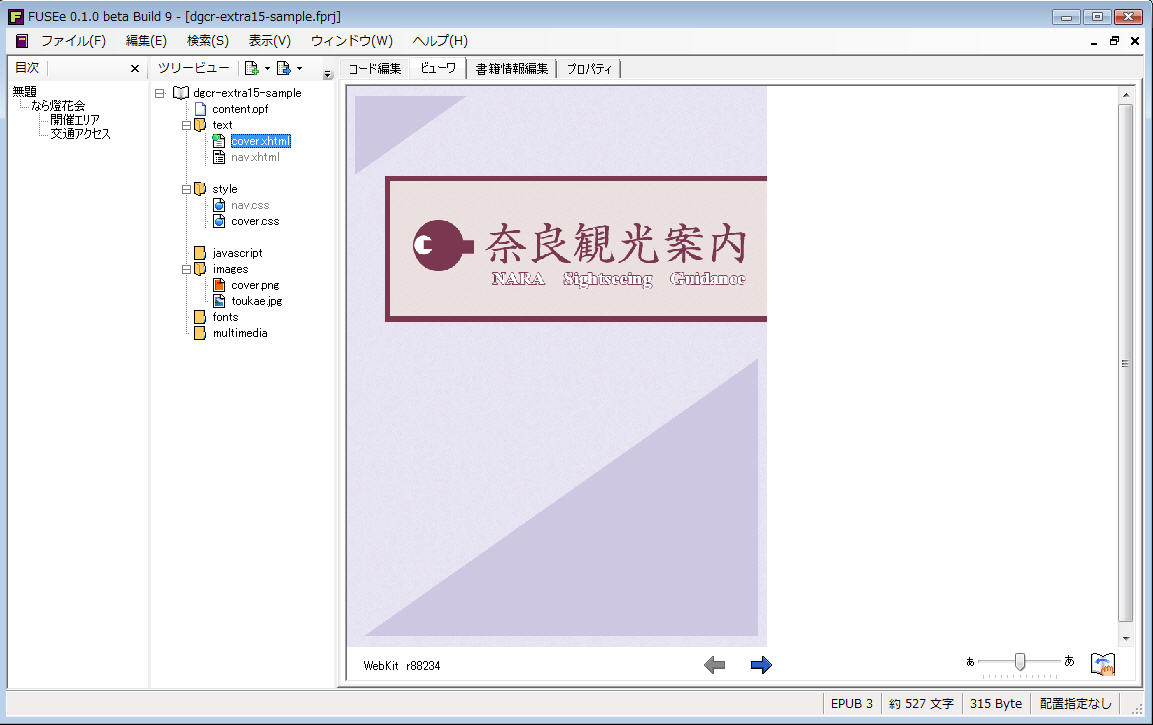Switch to the コード編集 tab
The image size is (1153, 725).
coord(375,69)
